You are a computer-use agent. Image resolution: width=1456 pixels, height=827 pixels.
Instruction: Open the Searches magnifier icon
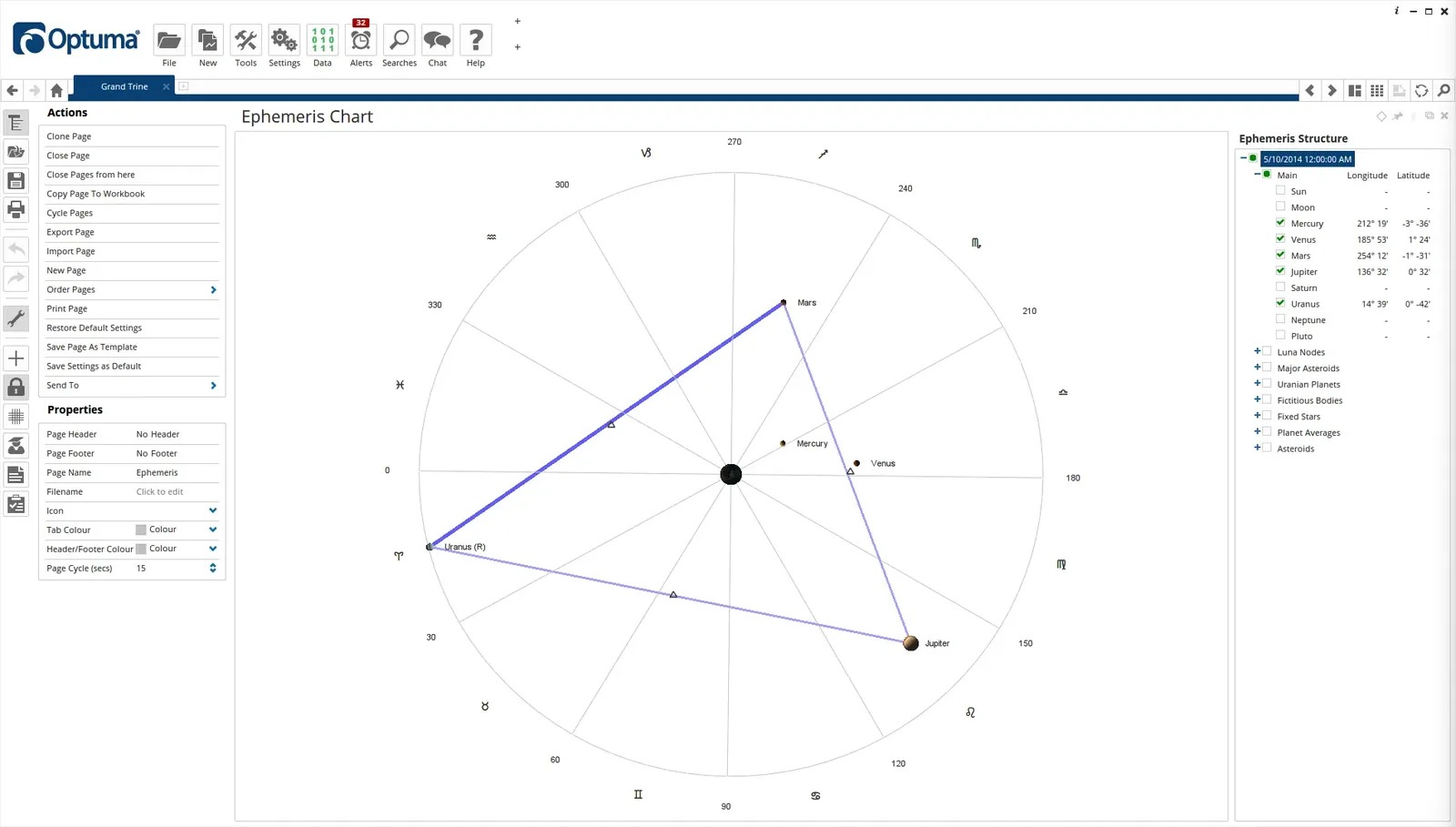tap(399, 40)
